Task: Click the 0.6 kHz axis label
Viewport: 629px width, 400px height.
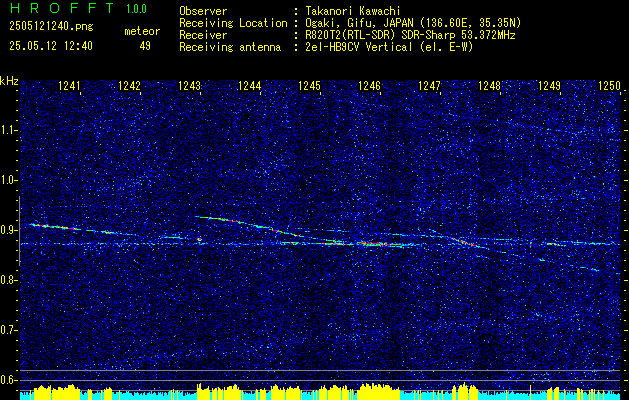Action: (9, 380)
